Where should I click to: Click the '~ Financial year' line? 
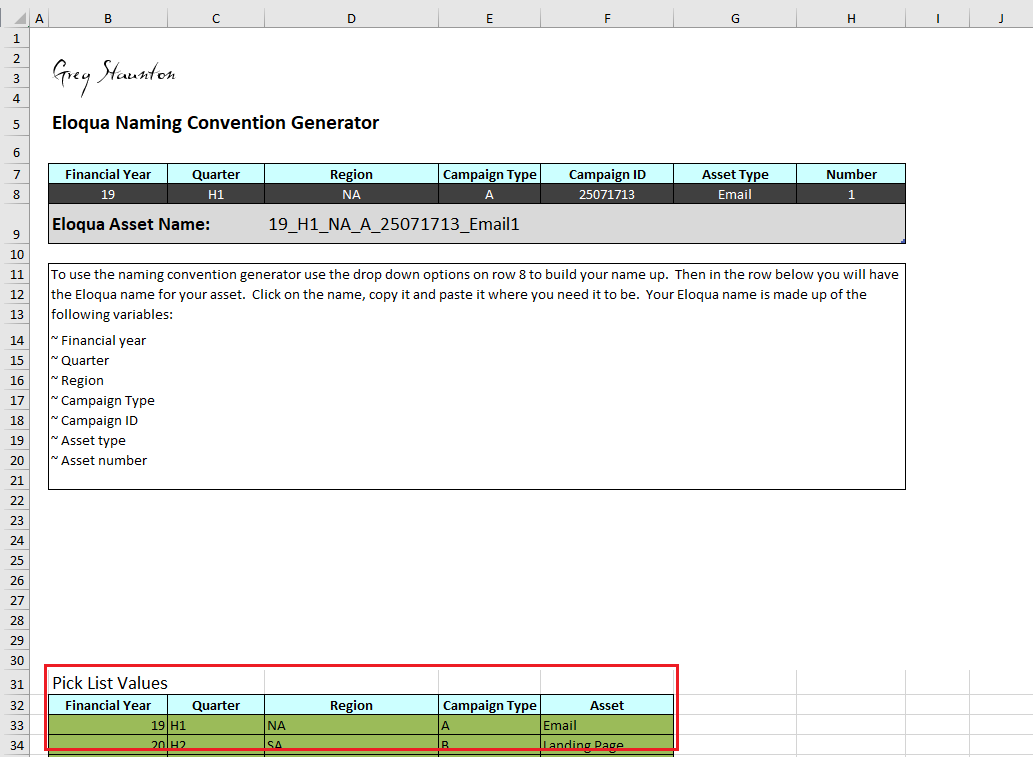point(99,341)
